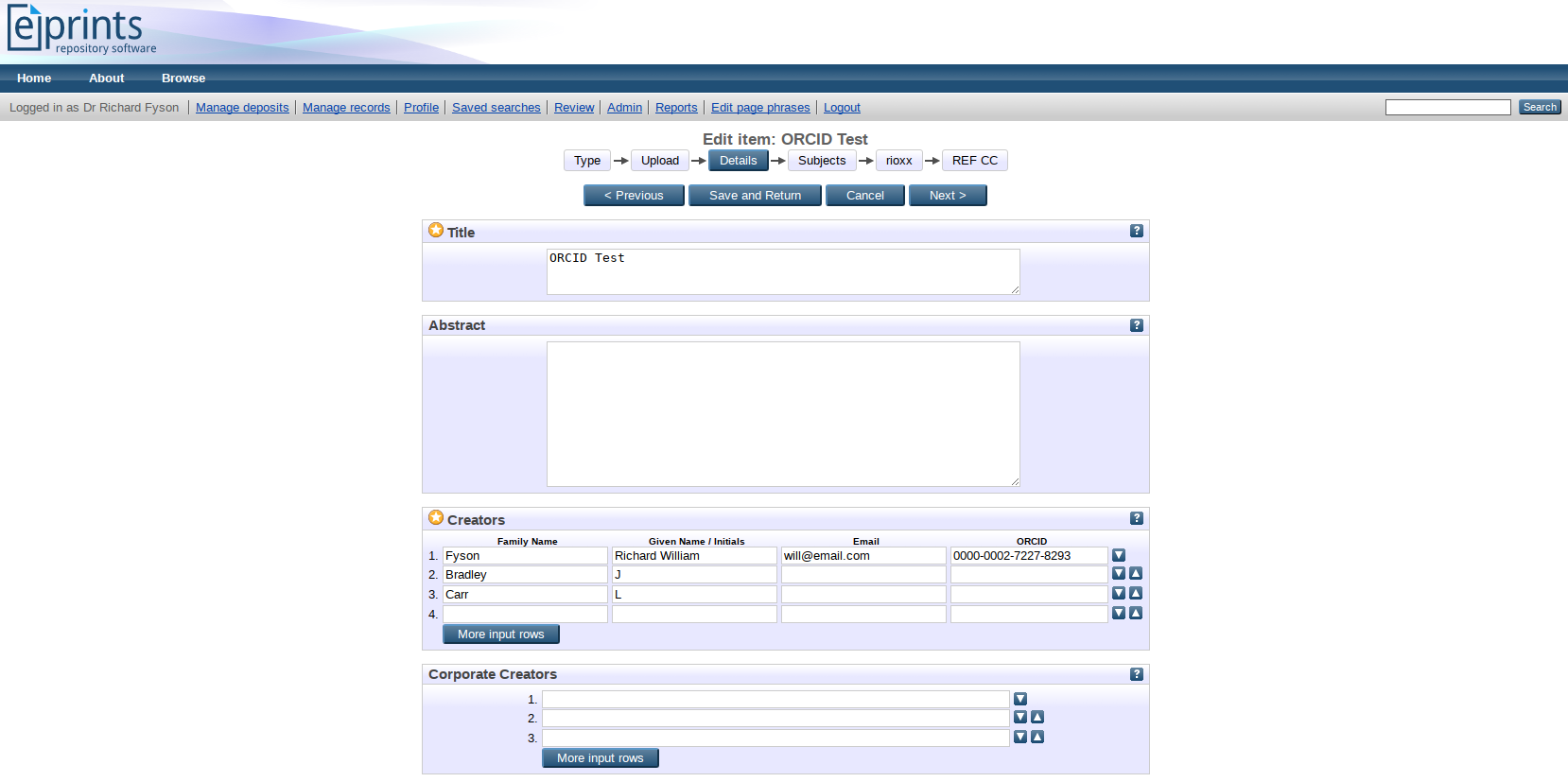Click the help icon in Title section

[1137, 231]
